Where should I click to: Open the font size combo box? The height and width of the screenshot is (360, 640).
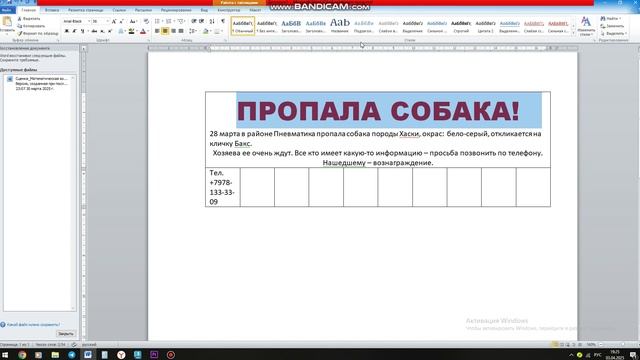pyautogui.click(x=100, y=21)
